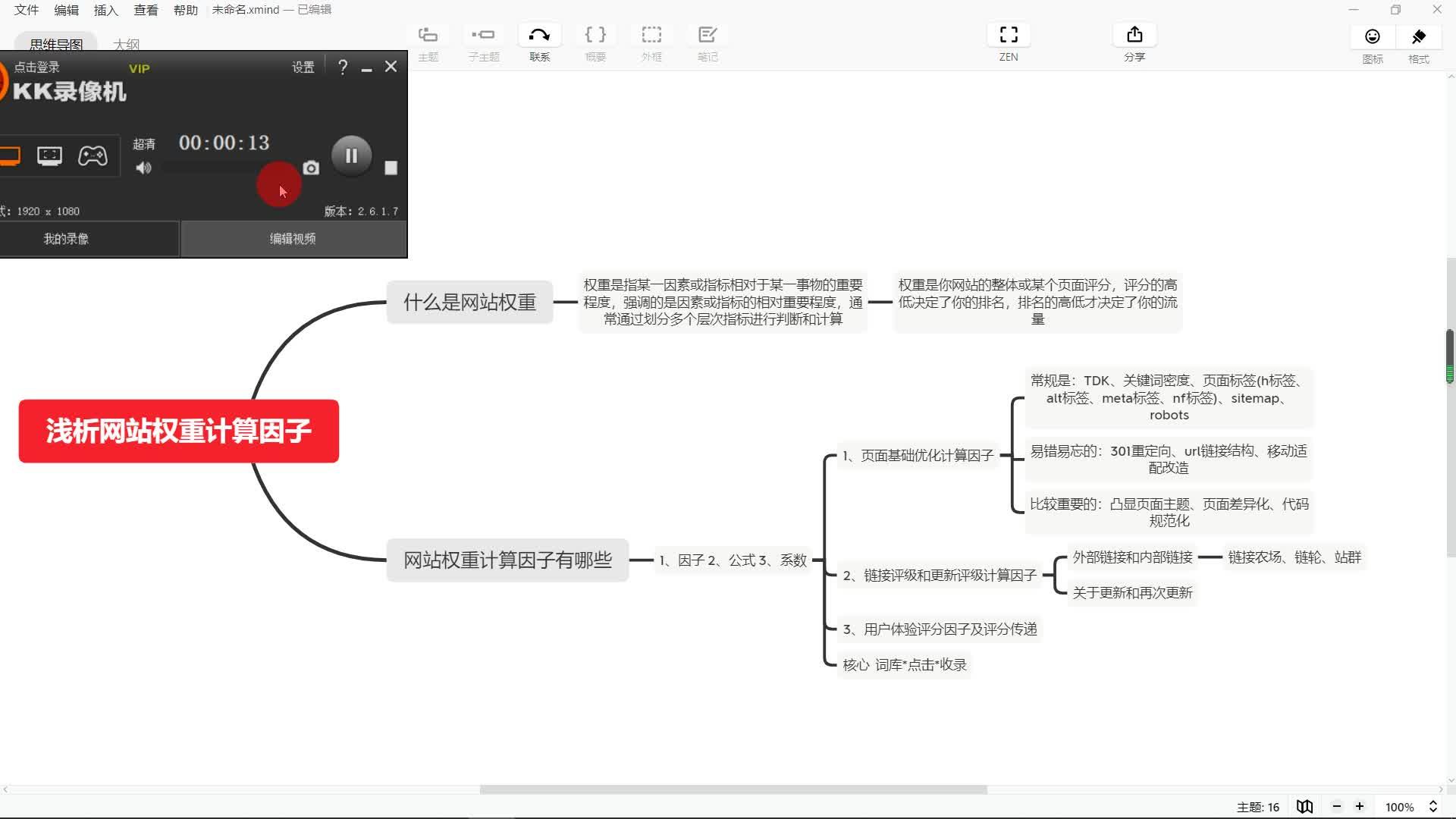The height and width of the screenshot is (819, 1456).
Task: Select the 什么是网站权重 topic node
Action: pos(469,303)
